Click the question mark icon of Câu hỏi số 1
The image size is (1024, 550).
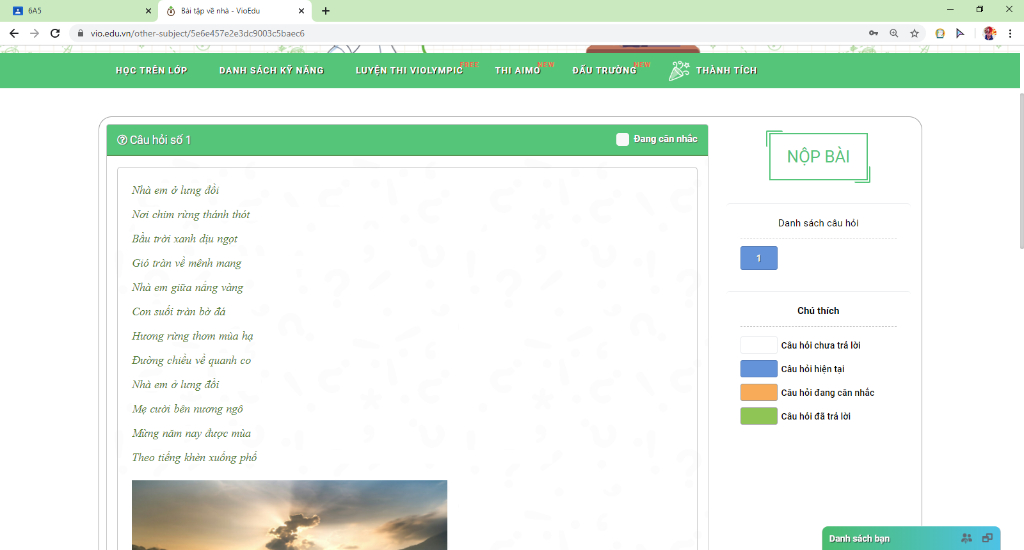pos(121,140)
